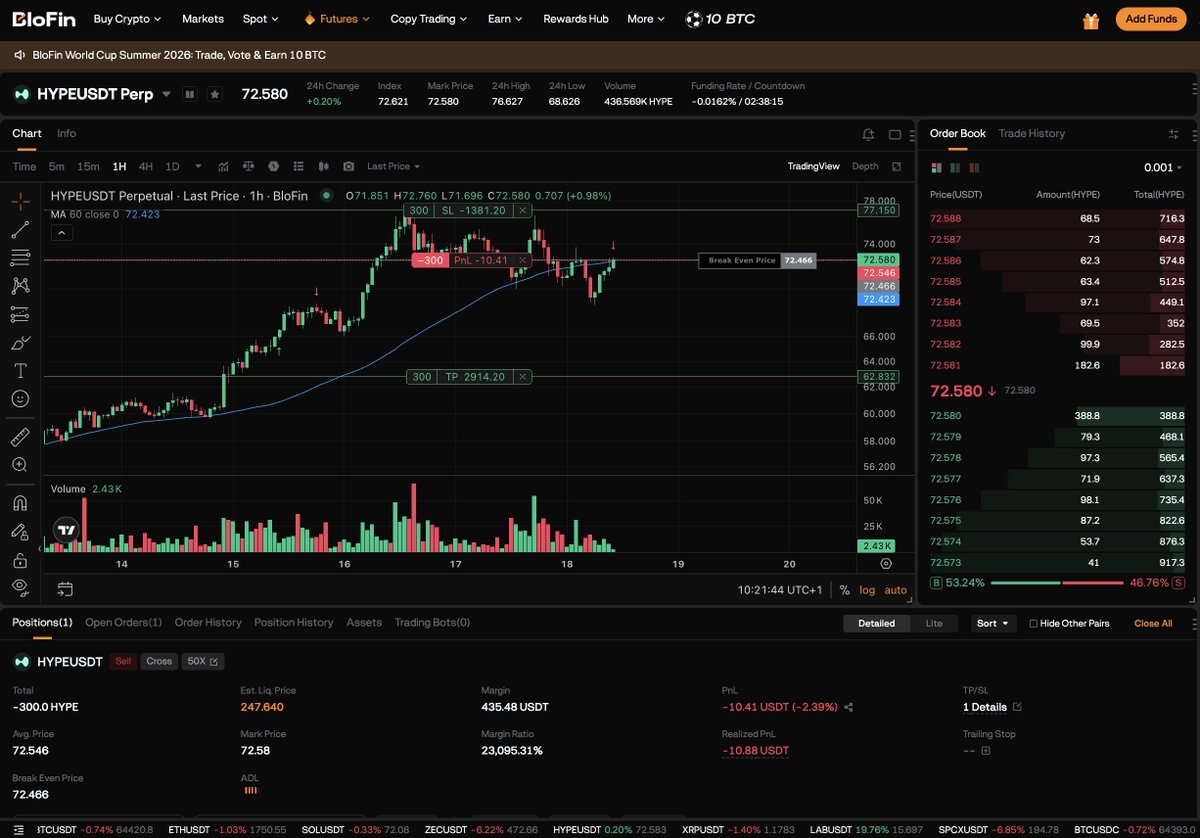Take a chart snapshot with camera icon
Screen dimensions: 1200x838
tap(348, 166)
